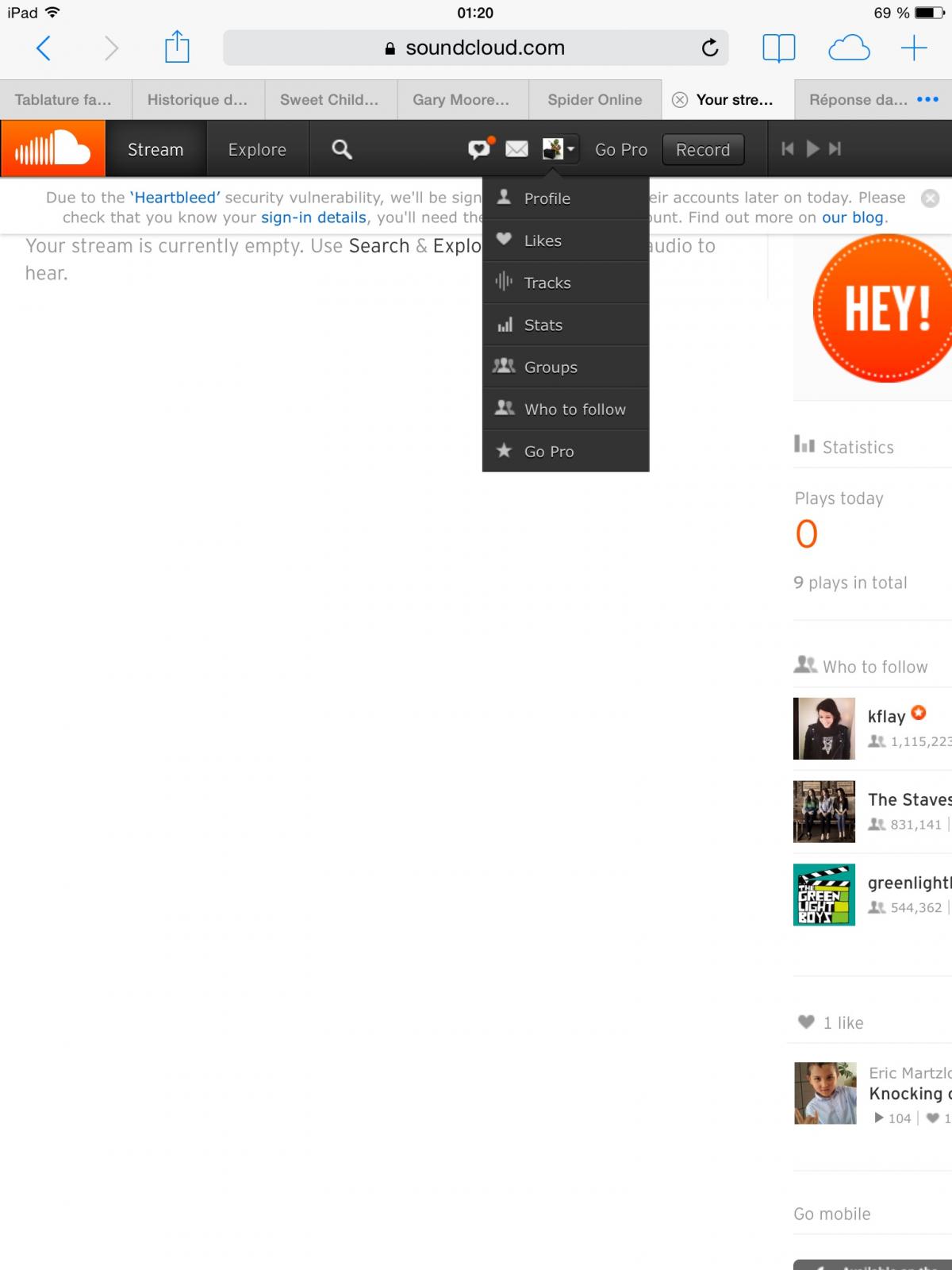Open the Who to follow sidebar heading
952x1270 pixels.
point(861,666)
